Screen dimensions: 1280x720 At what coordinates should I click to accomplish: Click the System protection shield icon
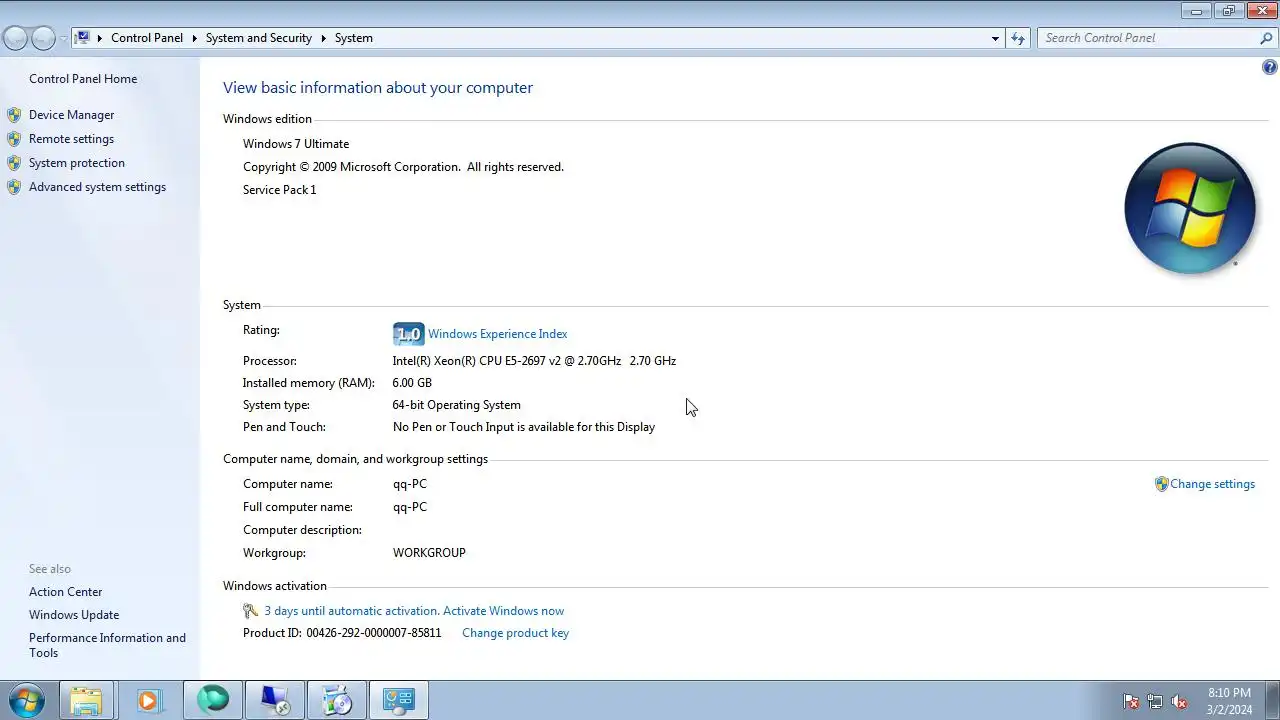(14, 163)
